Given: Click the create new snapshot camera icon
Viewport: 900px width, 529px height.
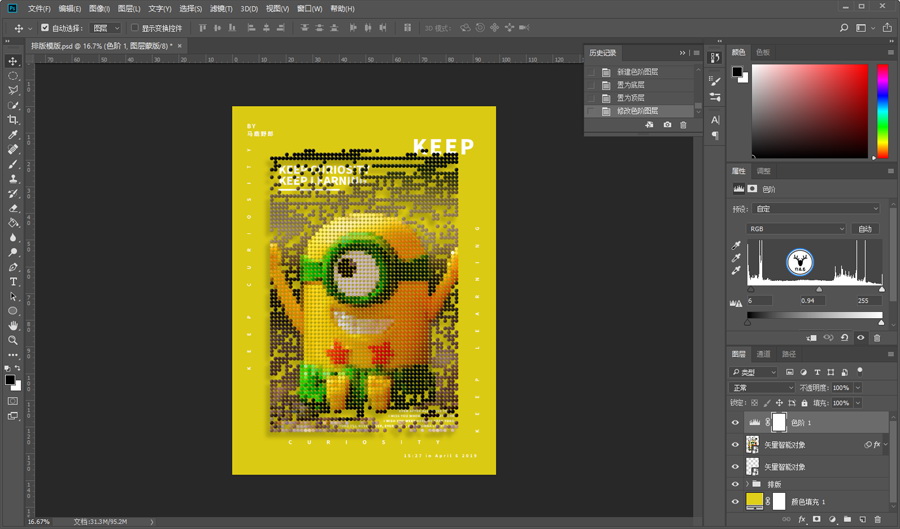Looking at the screenshot, I should pyautogui.click(x=667, y=125).
